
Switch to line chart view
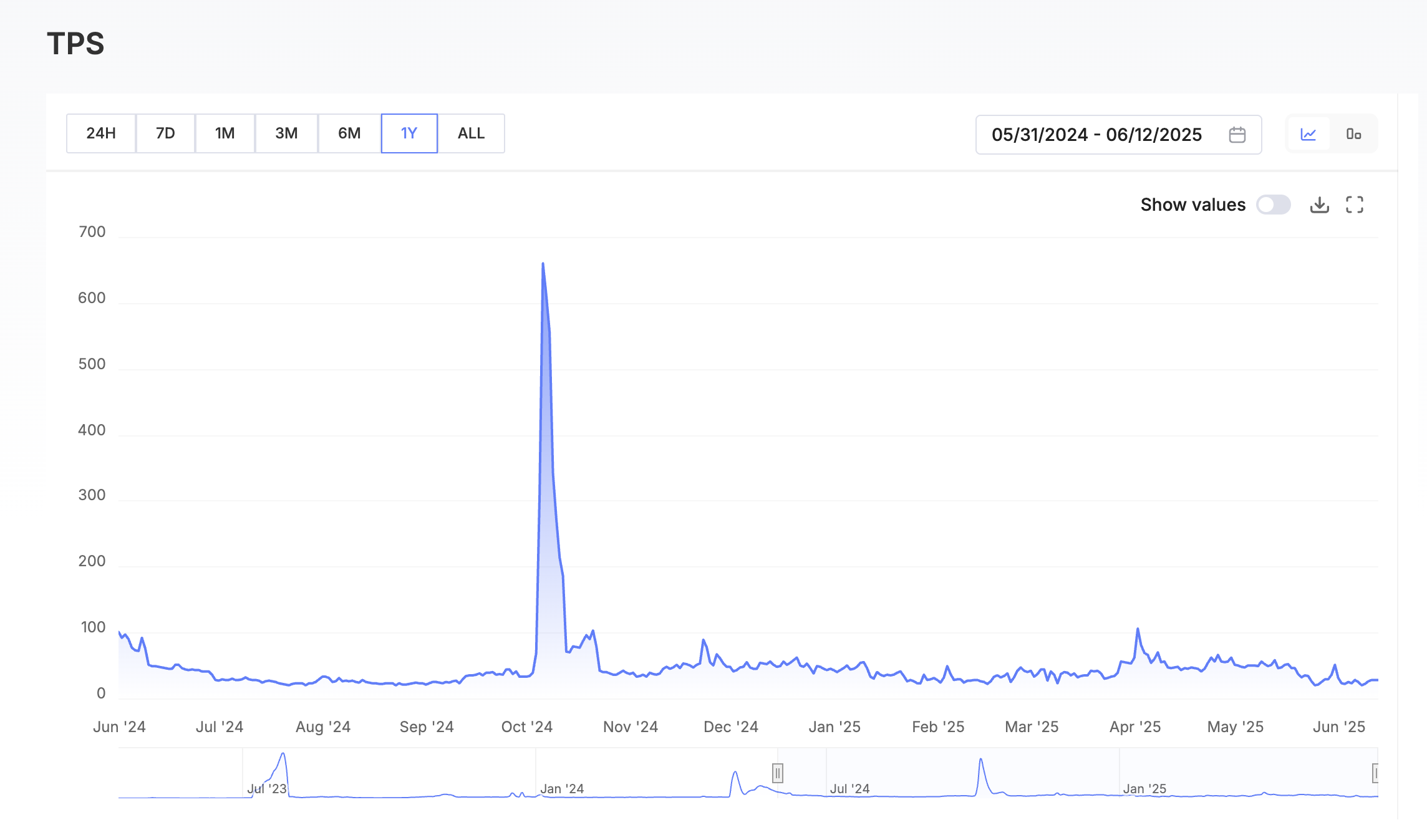(1308, 134)
